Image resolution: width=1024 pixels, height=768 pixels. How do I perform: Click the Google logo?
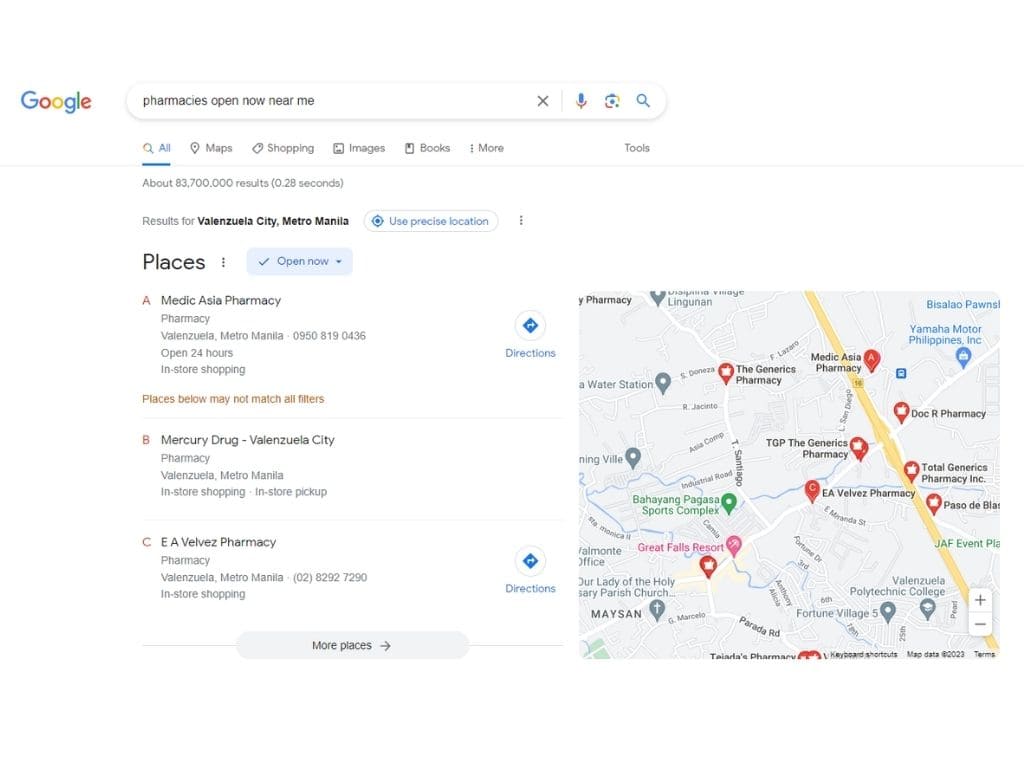pyautogui.click(x=56, y=101)
